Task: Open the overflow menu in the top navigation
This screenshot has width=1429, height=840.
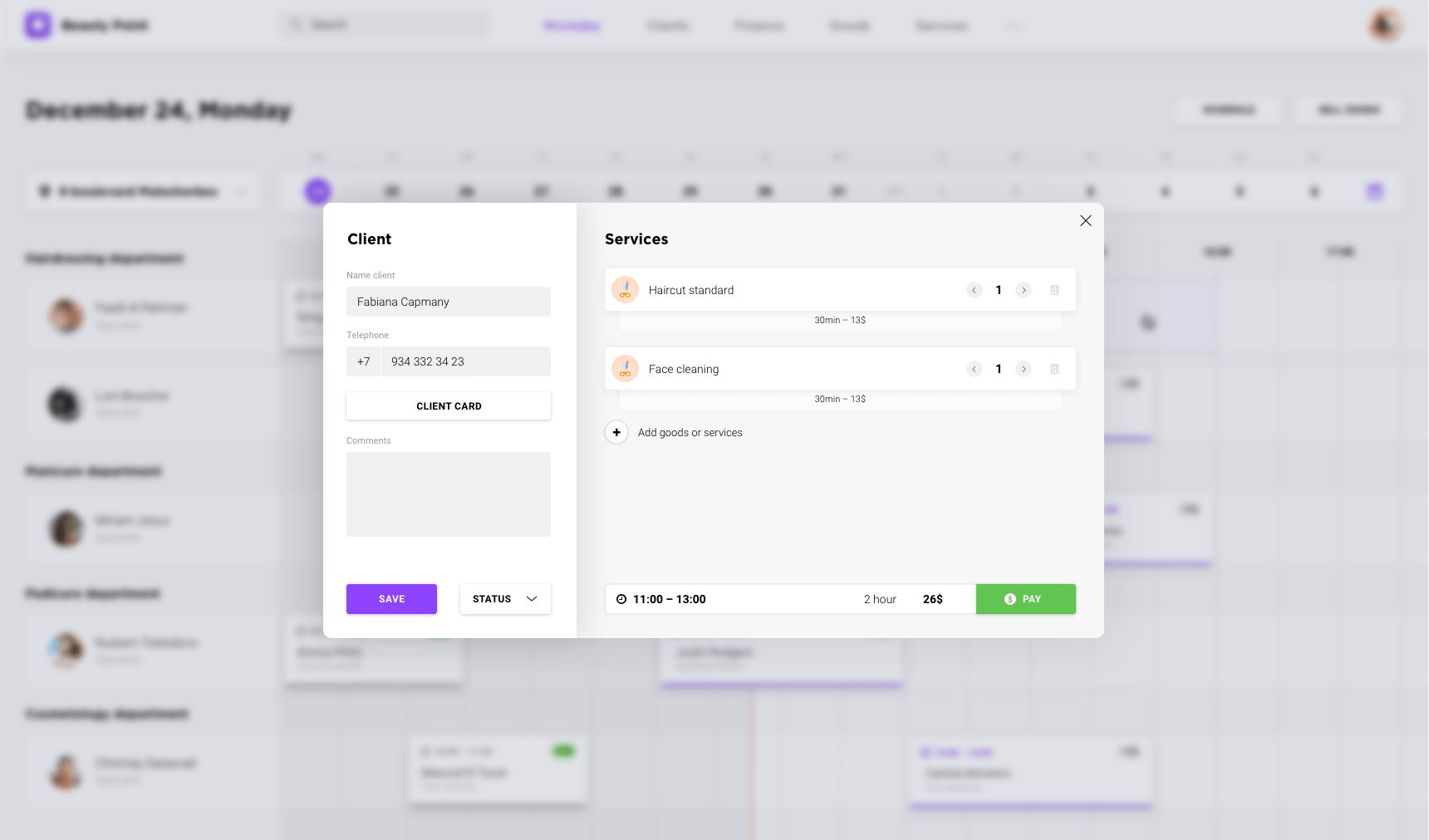Action: (x=1014, y=26)
